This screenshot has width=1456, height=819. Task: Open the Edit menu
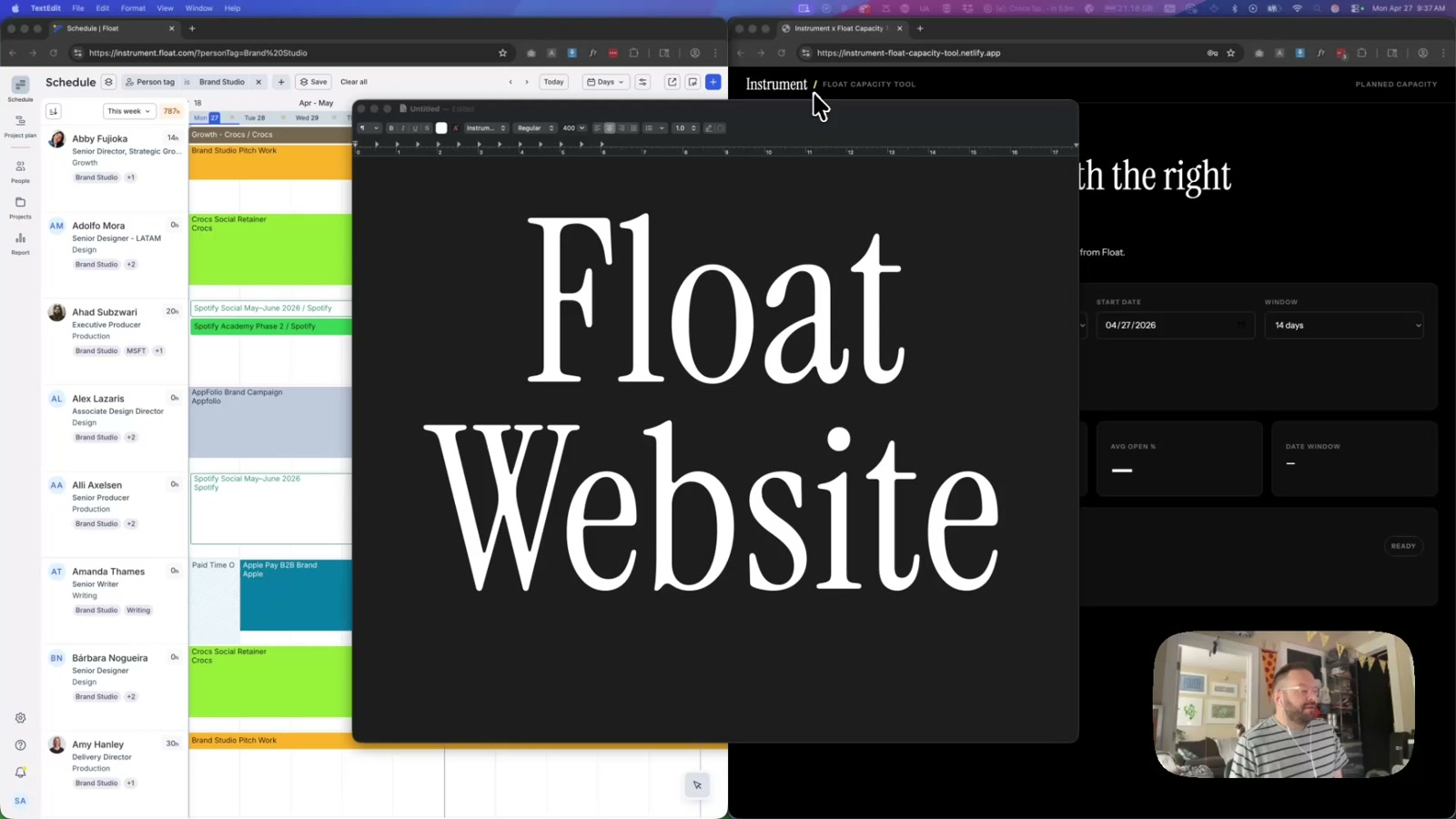(103, 8)
